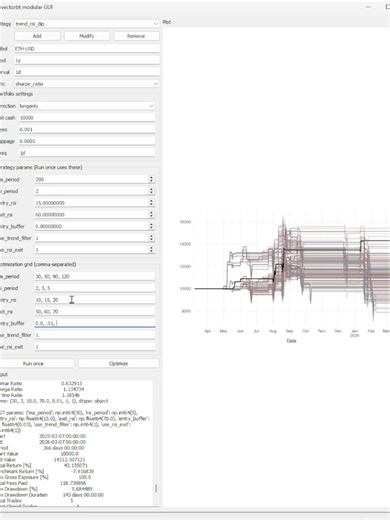Click the ma_period spinbox stepper arrows
This screenshot has width=390, height=520.
point(151,179)
